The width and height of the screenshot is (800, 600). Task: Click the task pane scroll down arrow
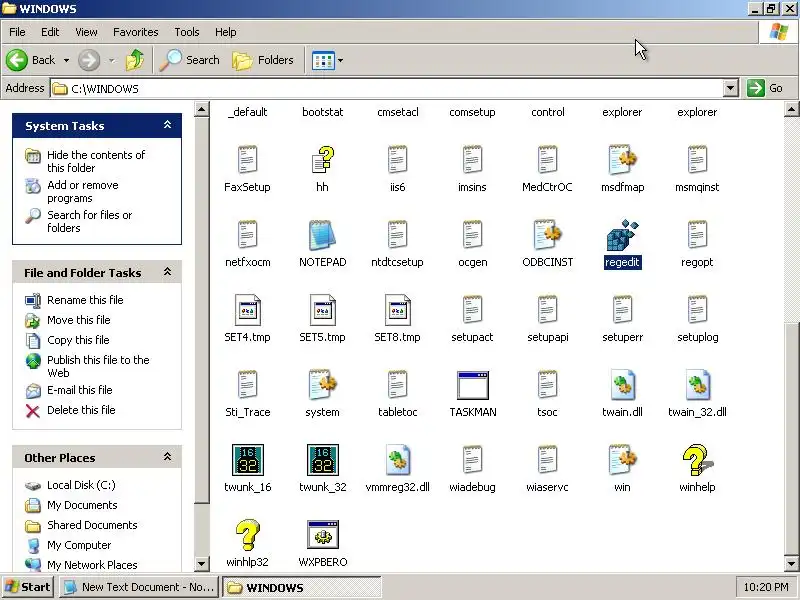[x=202, y=564]
